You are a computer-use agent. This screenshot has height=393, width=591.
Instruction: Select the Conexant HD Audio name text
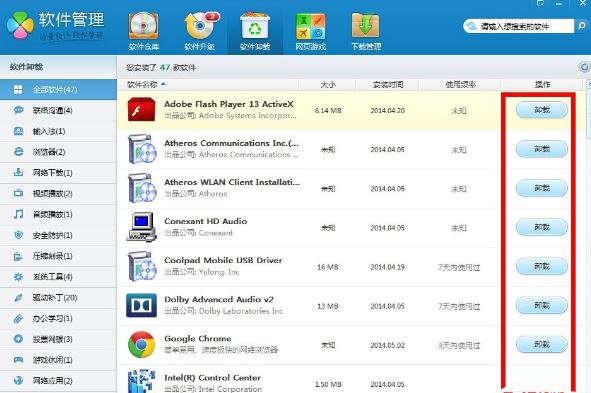(x=206, y=221)
